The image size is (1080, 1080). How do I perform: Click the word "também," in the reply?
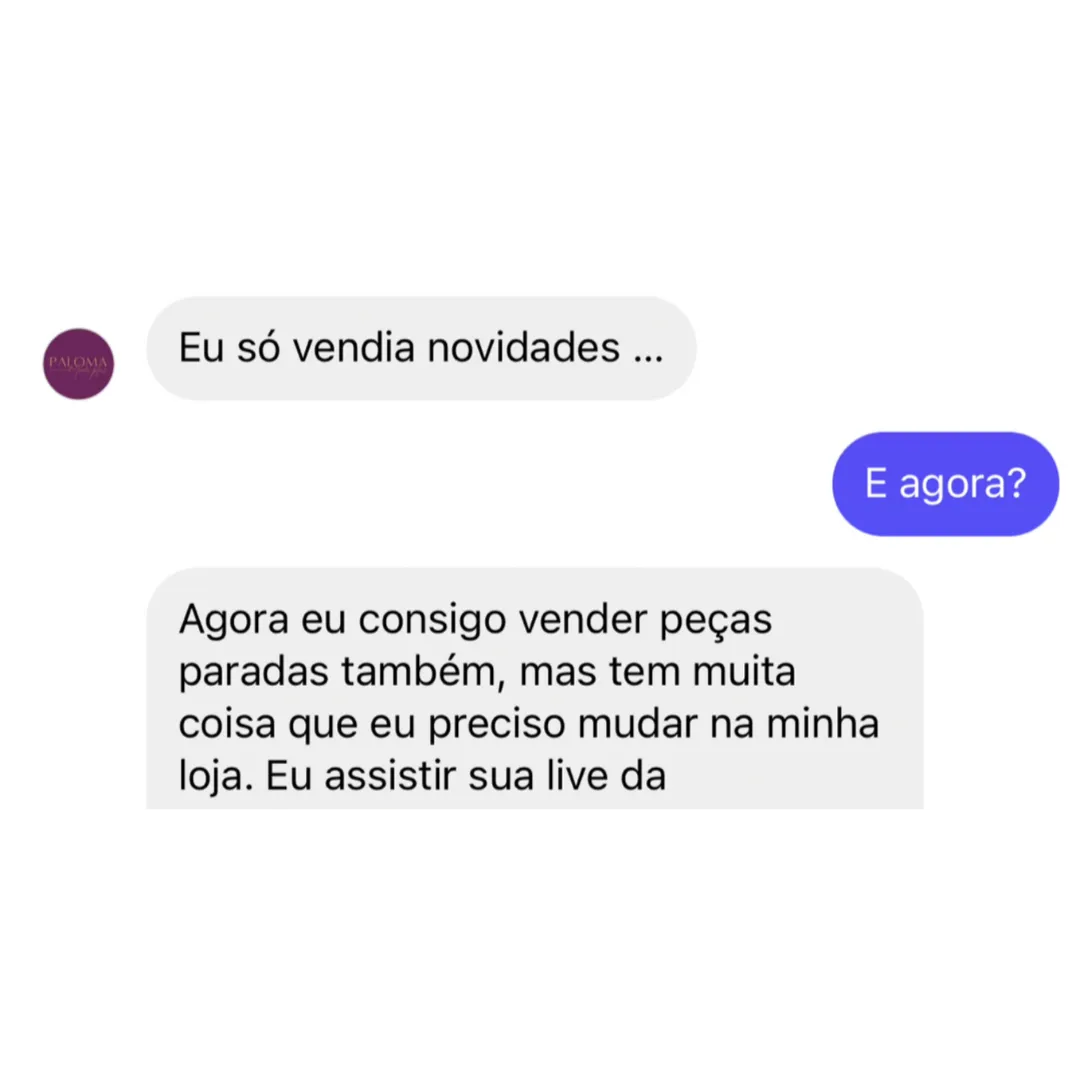point(424,671)
